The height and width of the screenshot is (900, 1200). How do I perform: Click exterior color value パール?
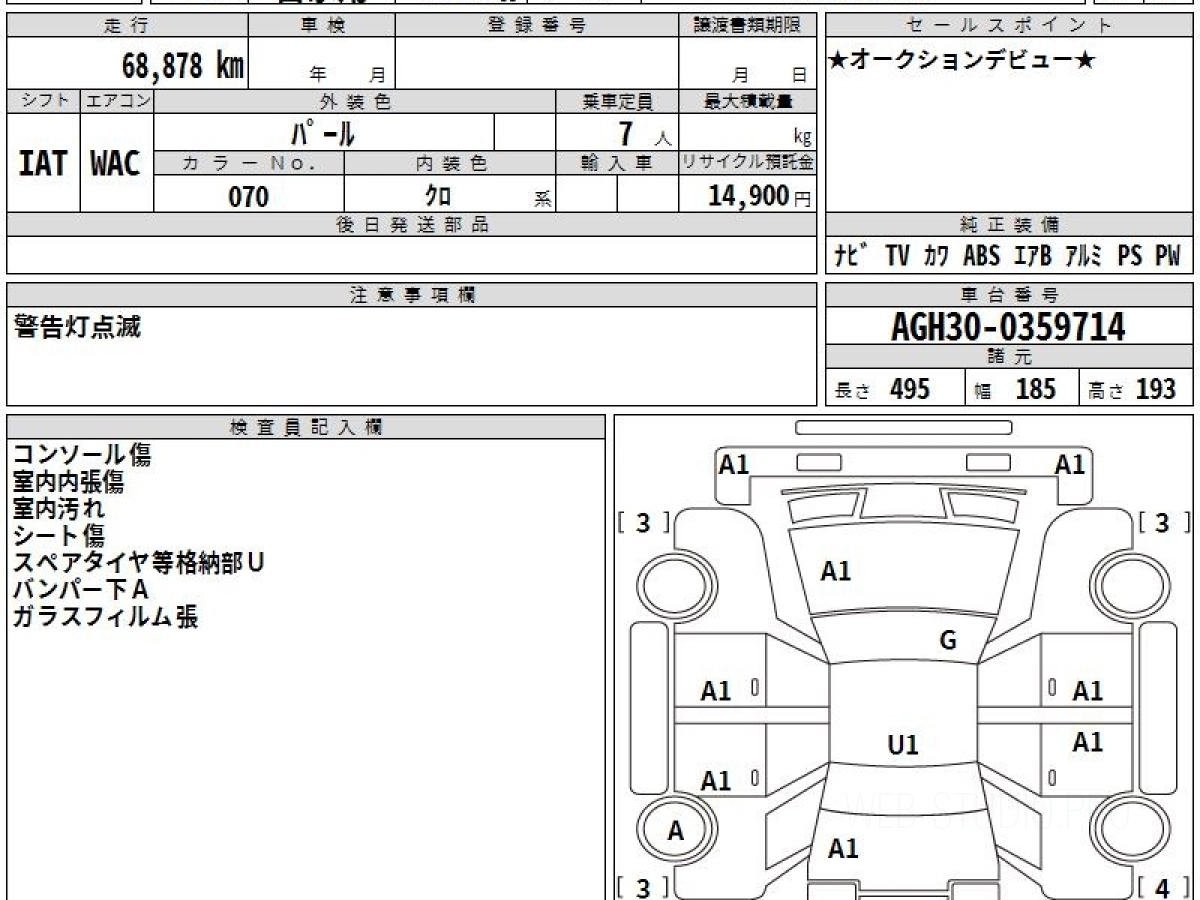click(x=324, y=132)
